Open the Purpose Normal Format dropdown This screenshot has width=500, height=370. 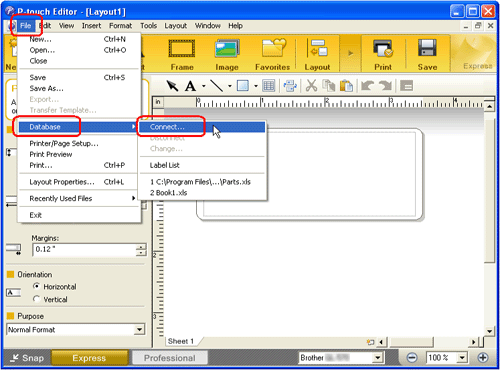[x=139, y=330]
